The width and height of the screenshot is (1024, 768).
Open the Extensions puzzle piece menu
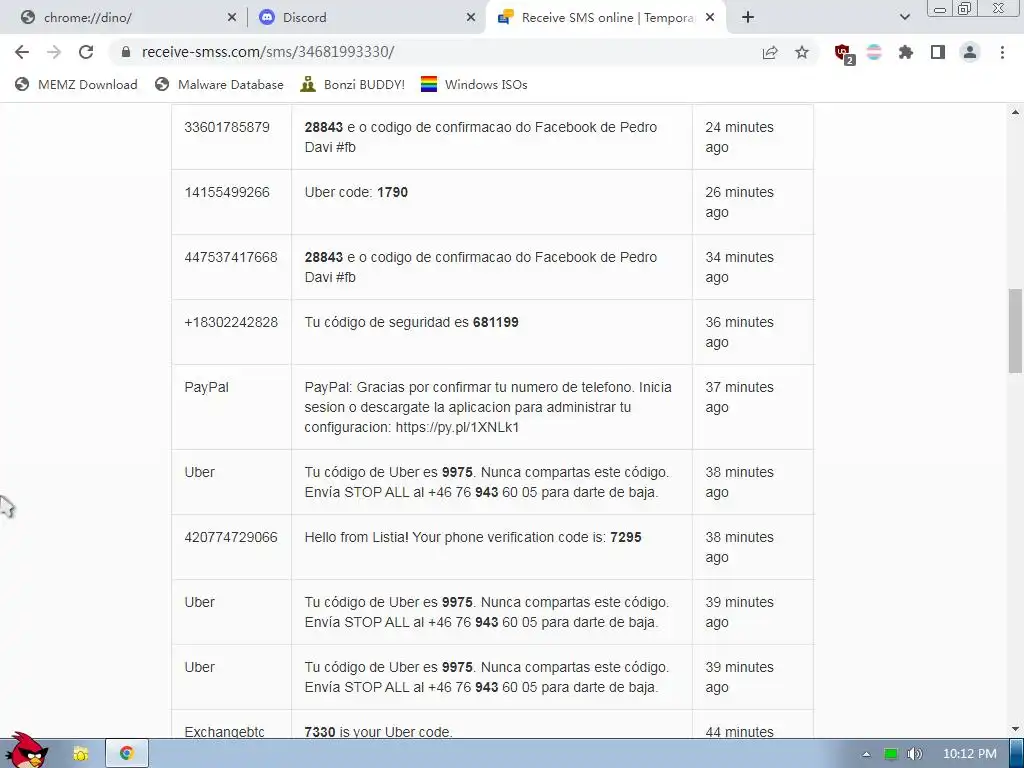point(906,52)
